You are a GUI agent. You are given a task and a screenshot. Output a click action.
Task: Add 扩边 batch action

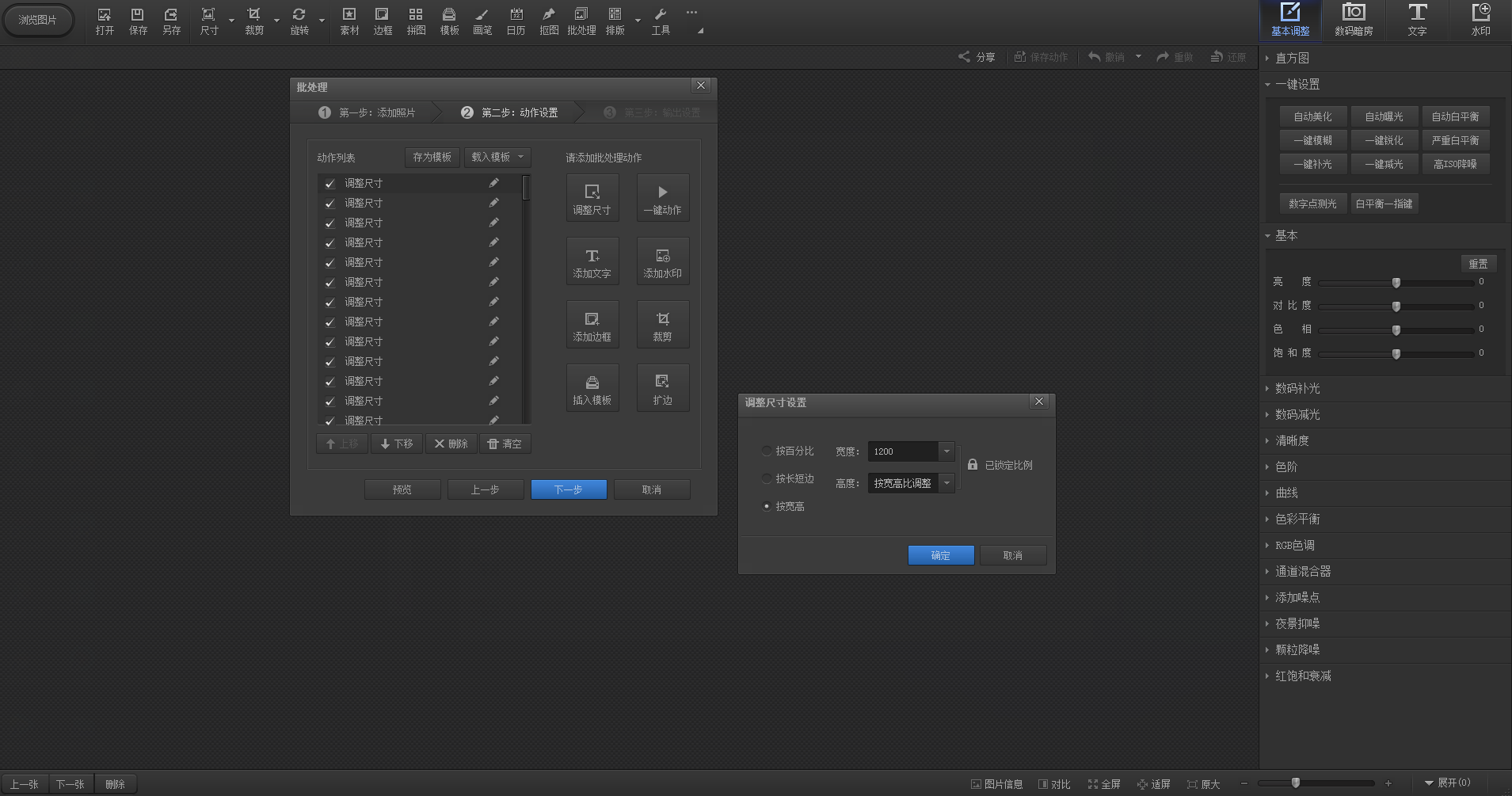[x=662, y=388]
